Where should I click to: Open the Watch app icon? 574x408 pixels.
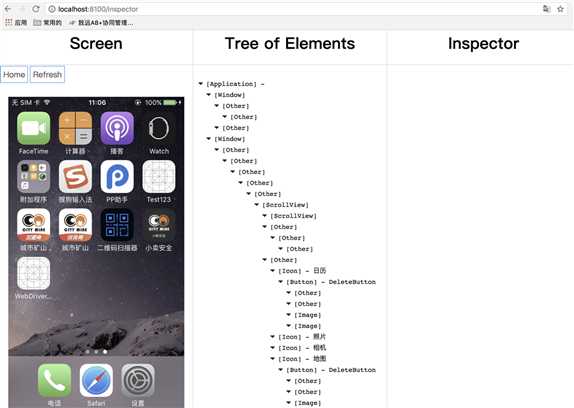159,128
